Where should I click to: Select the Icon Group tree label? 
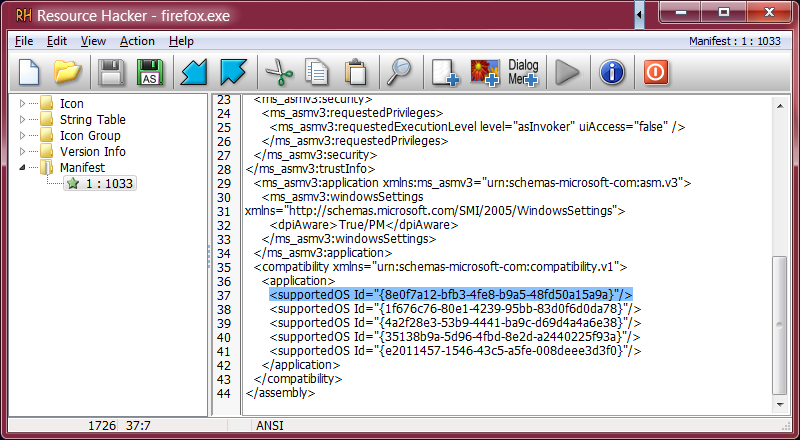90,135
